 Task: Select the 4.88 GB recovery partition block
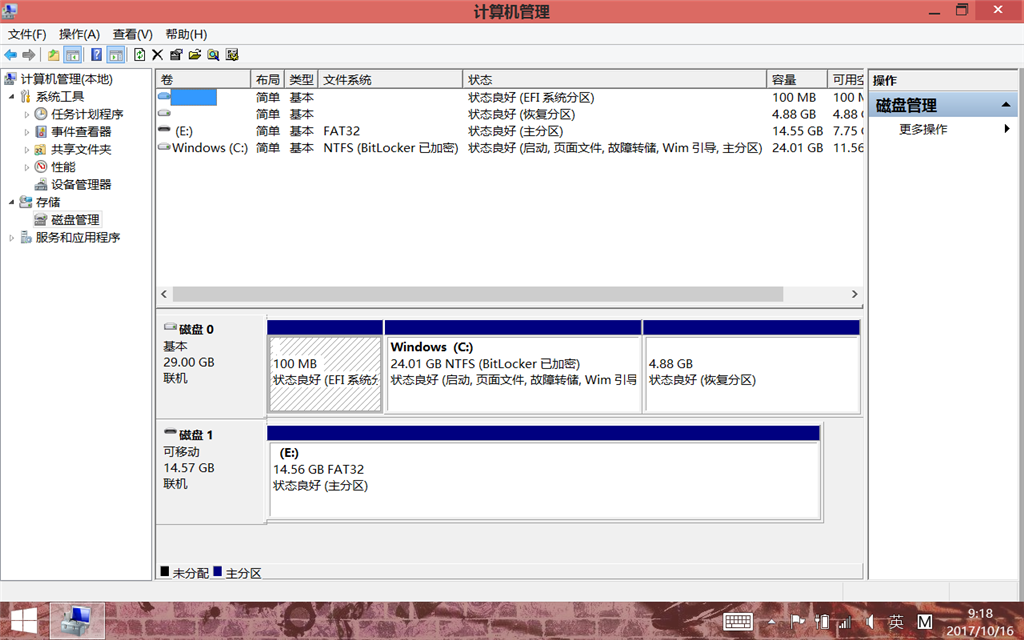752,374
